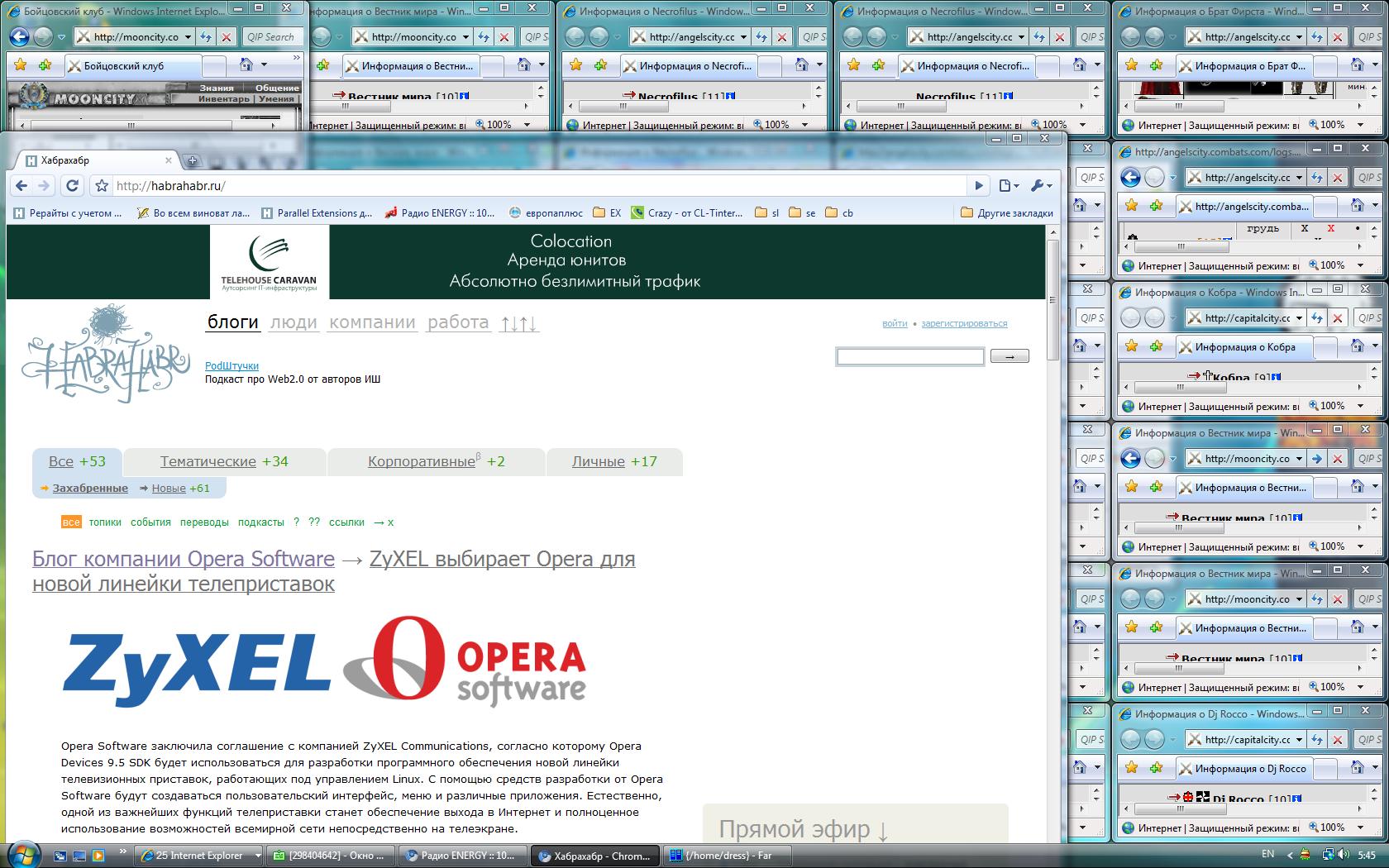Screen dimensions: 1389x868
Task: Open a new tab in Chrome
Action: coord(192,160)
